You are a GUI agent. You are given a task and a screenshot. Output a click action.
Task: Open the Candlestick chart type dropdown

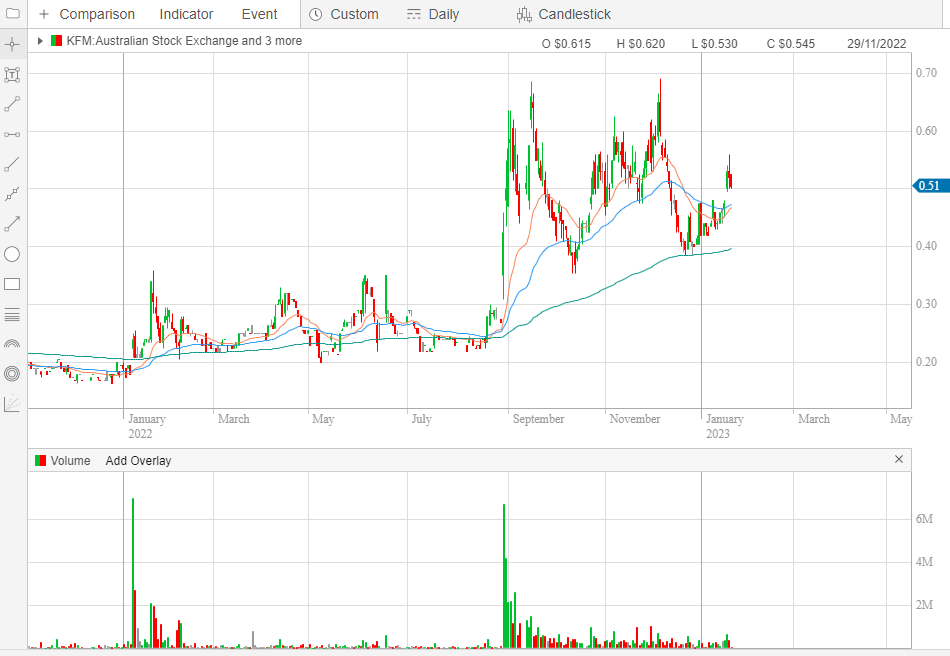[x=574, y=14]
